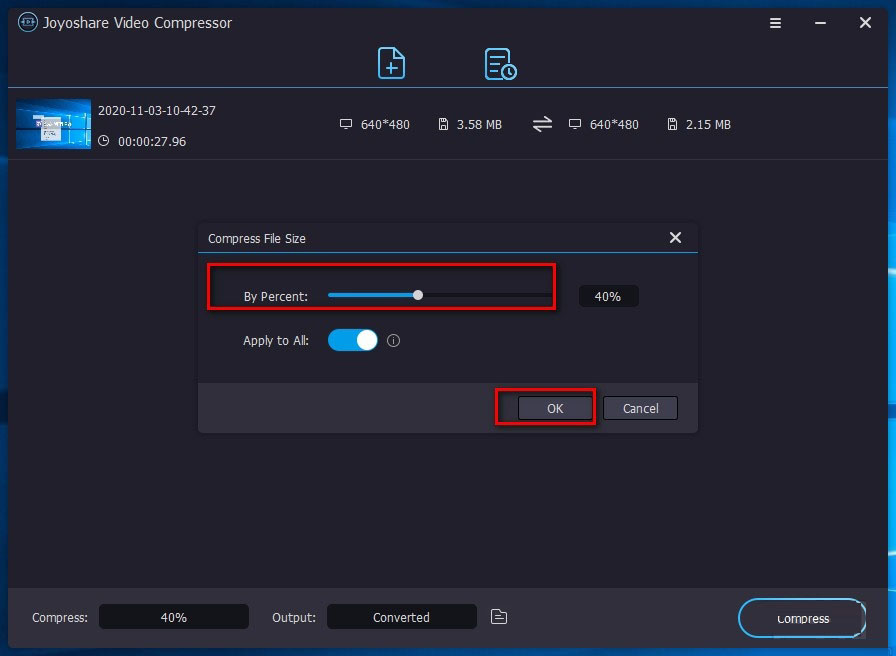The image size is (896, 656).
Task: Click the video thumbnail preview
Action: 52,123
